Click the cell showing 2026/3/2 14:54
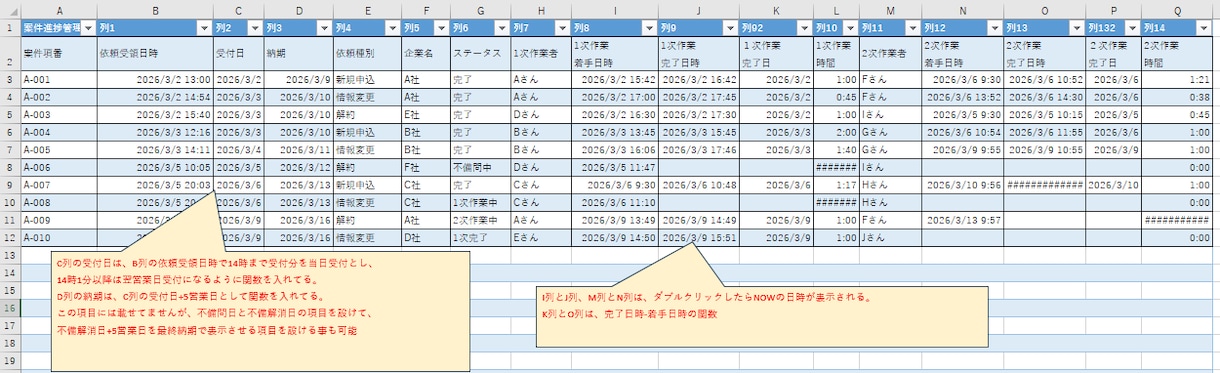The image size is (1220, 373). point(156,96)
